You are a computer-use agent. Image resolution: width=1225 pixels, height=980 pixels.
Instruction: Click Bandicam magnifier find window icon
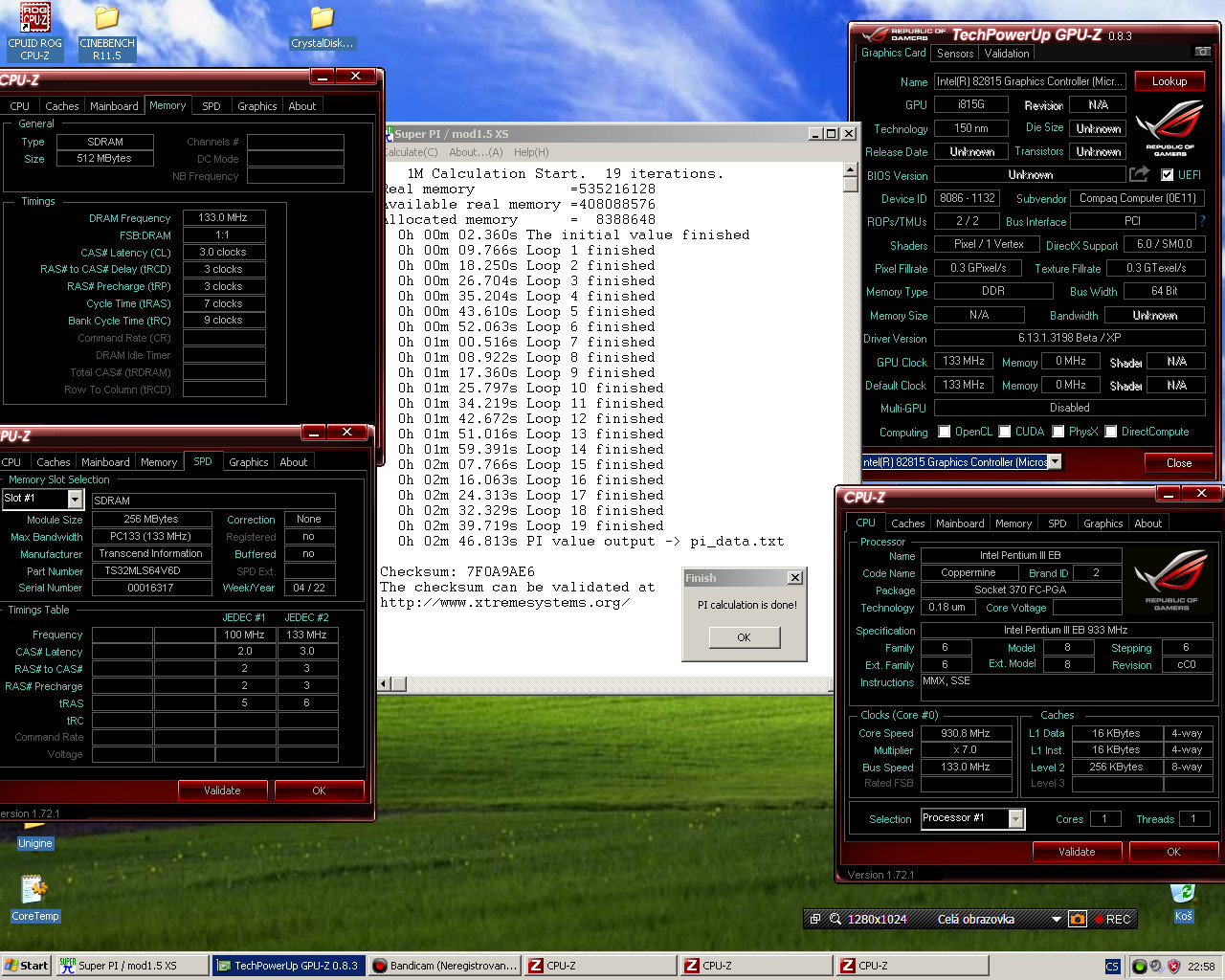point(835,919)
